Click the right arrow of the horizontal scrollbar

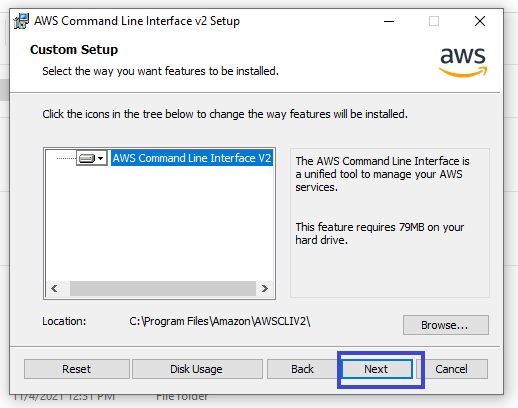tap(265, 288)
